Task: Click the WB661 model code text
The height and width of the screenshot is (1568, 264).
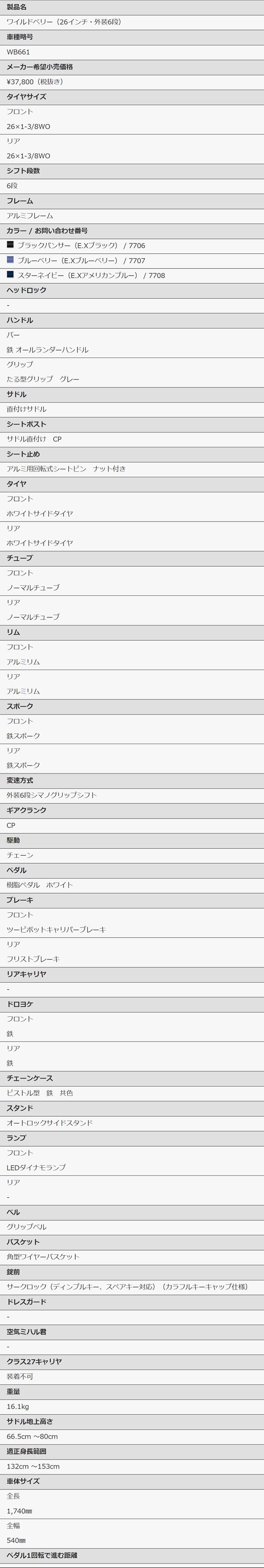Action: click(18, 53)
